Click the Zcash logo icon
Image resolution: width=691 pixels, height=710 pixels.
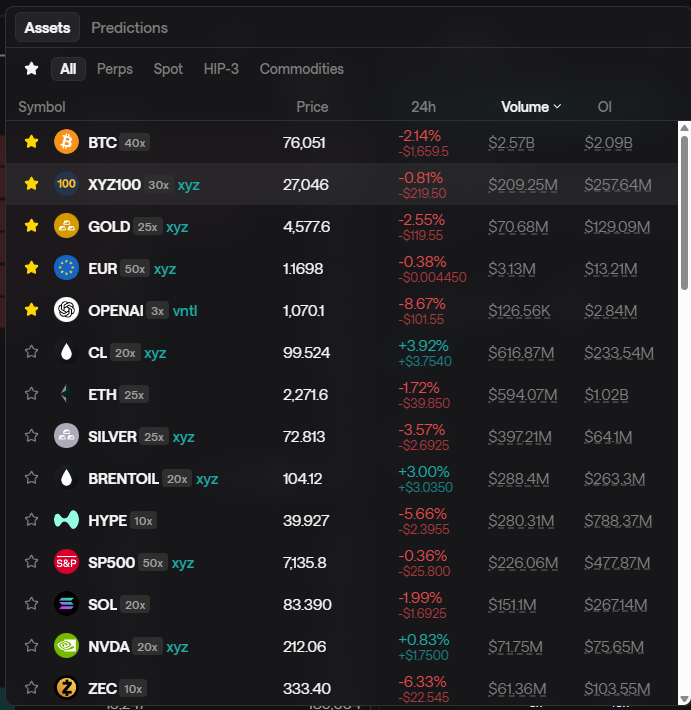click(x=66, y=688)
